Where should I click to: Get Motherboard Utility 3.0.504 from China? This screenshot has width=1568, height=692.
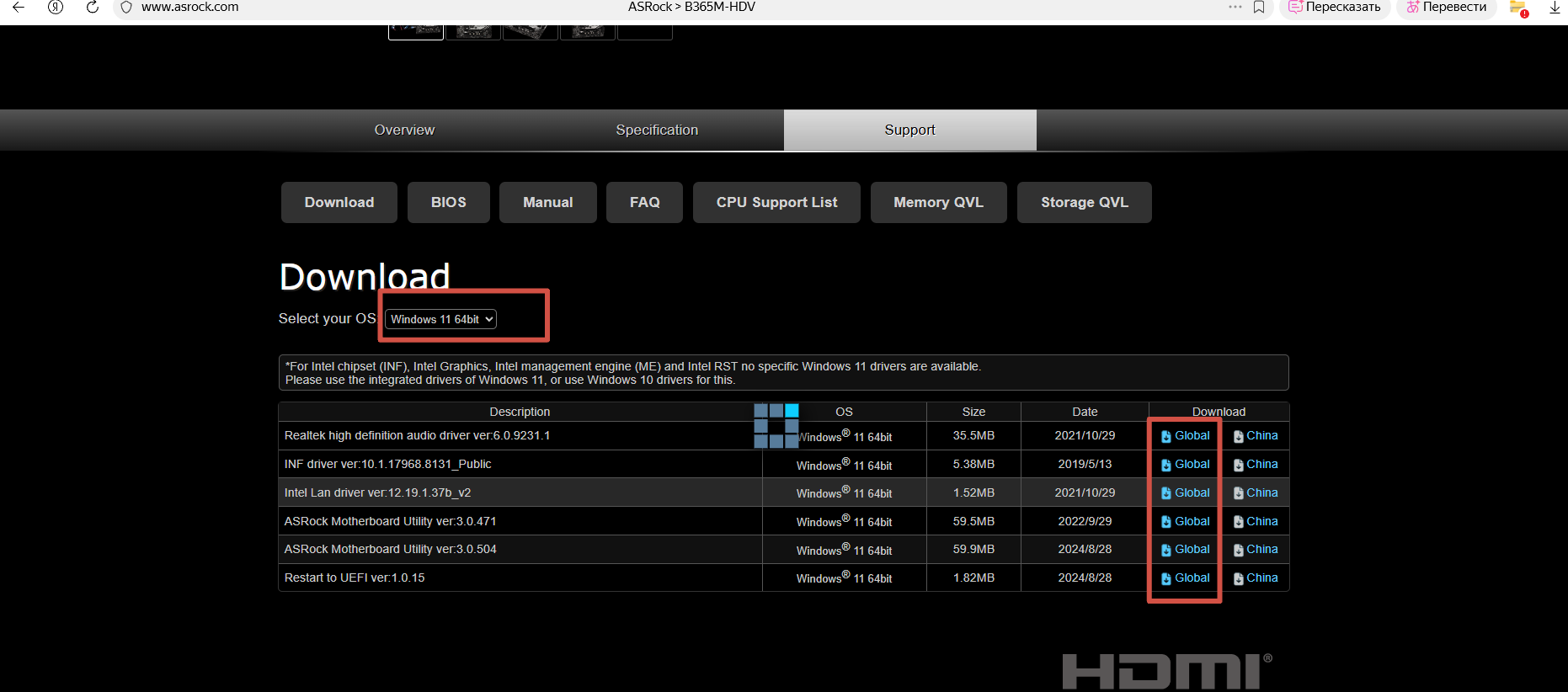pos(1256,550)
